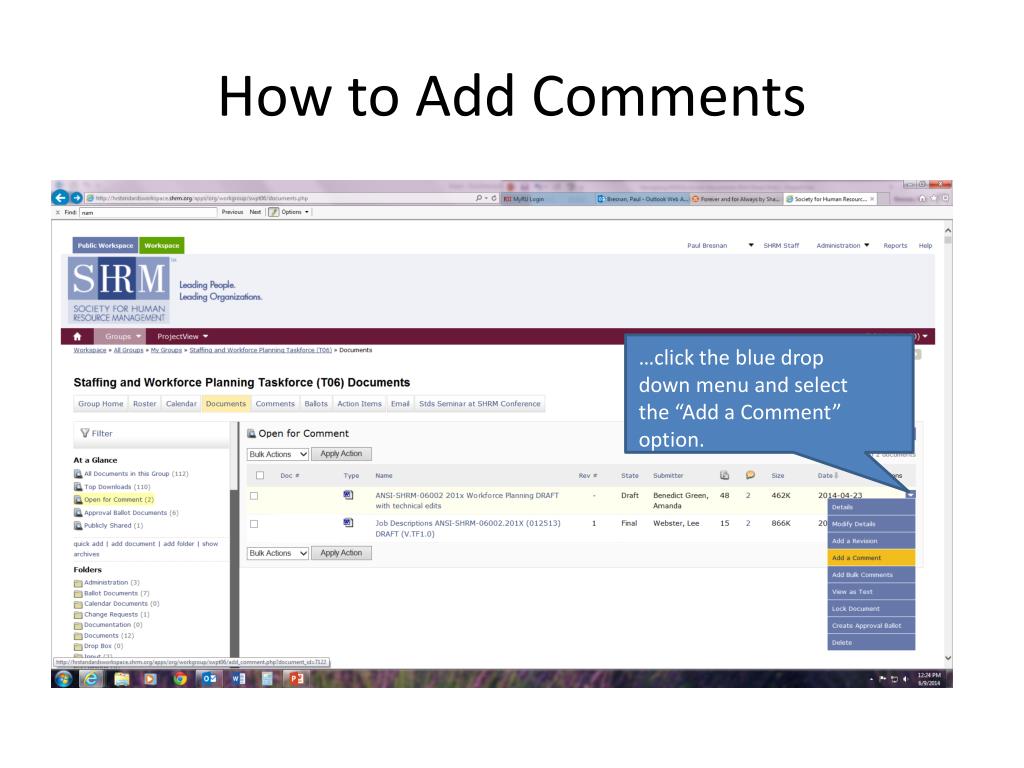
Task: Select View as Text in the dropdown menu
Action: click(x=871, y=592)
